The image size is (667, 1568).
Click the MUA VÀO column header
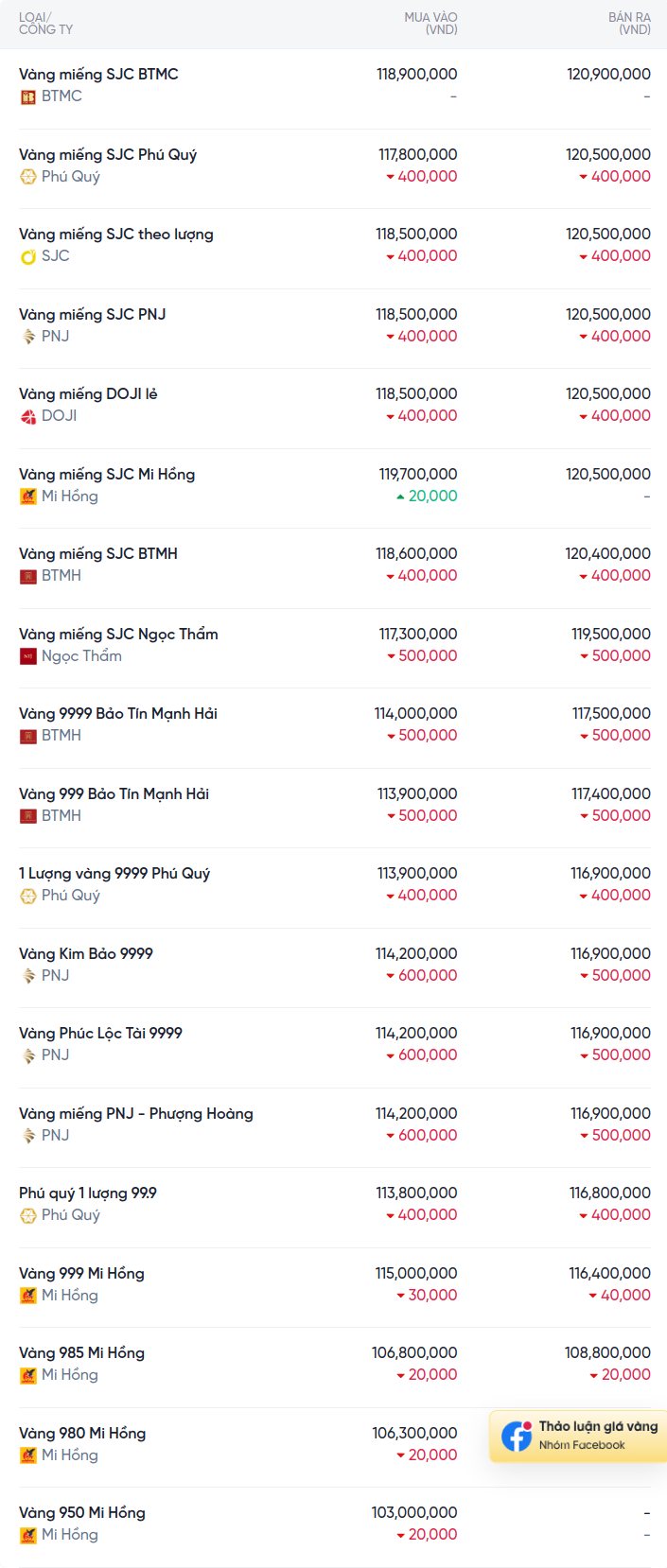point(430,24)
